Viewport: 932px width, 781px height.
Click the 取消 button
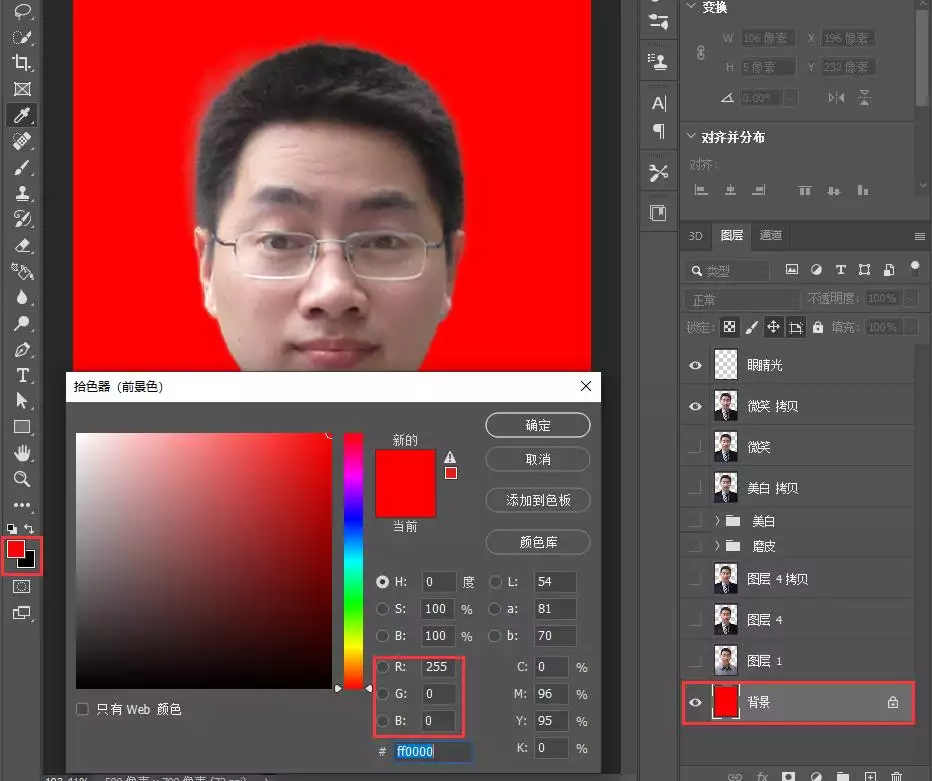click(x=538, y=459)
